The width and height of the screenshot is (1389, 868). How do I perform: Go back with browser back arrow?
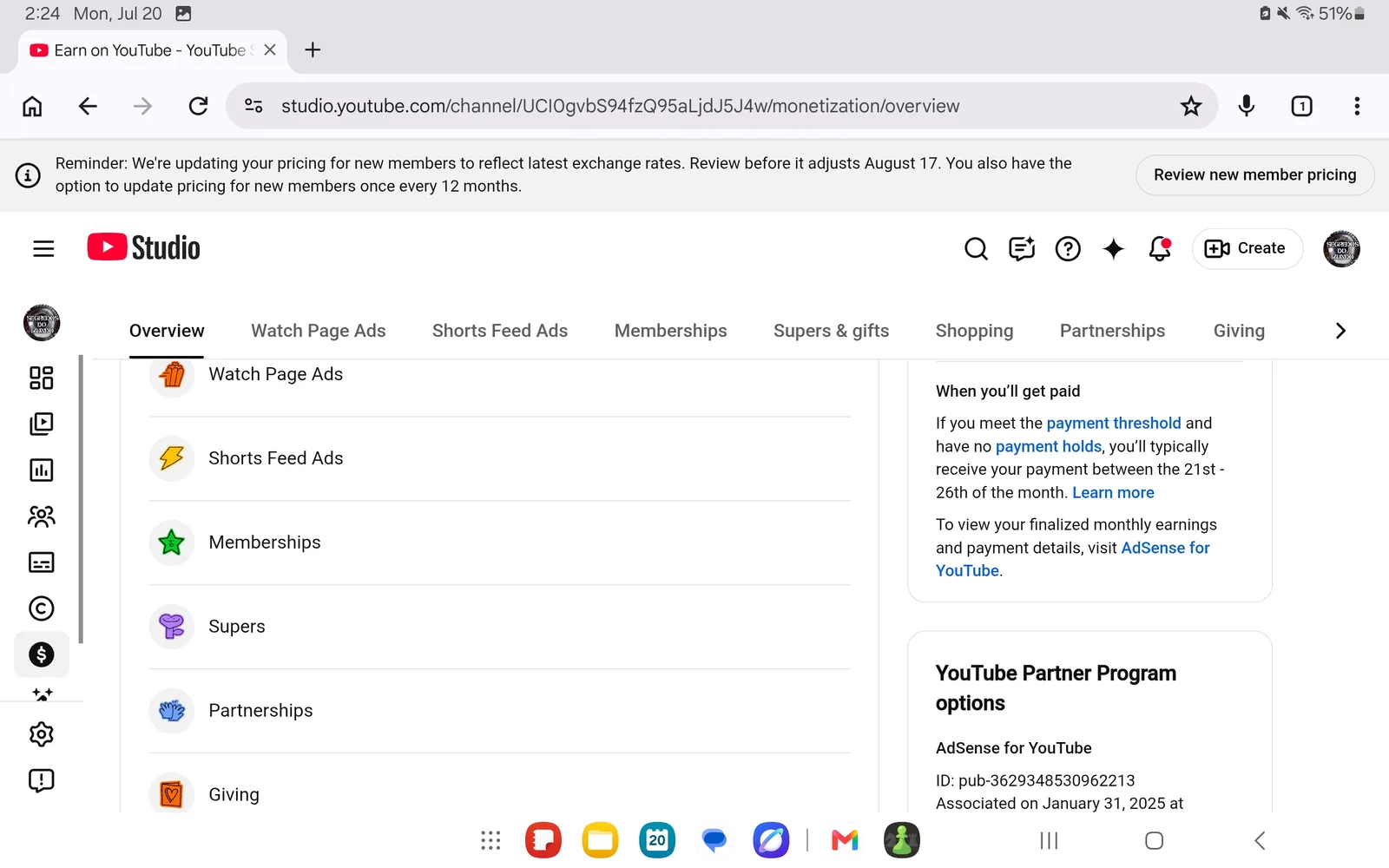tap(88, 106)
